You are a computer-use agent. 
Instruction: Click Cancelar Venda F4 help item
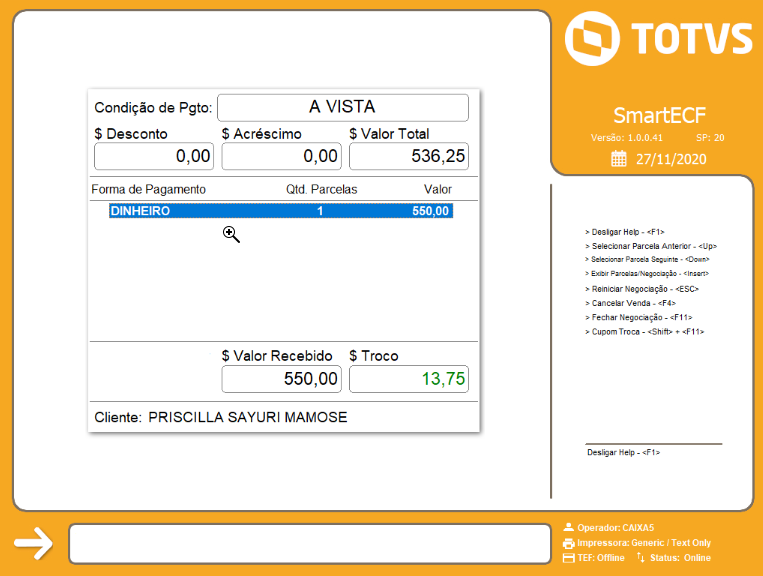coord(631,303)
